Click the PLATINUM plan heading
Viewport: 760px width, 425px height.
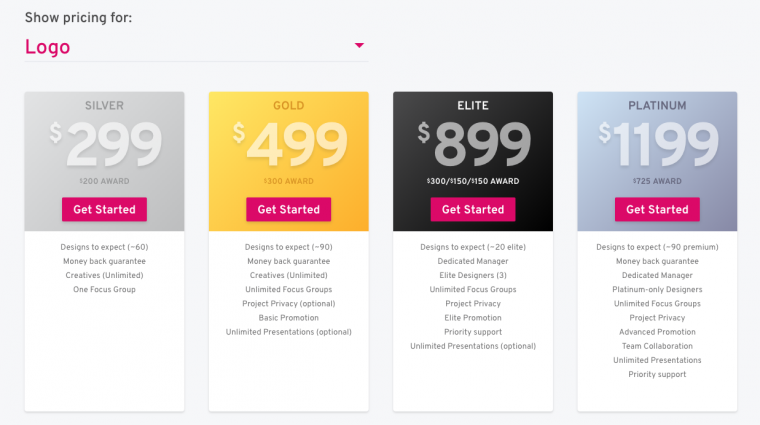tap(657, 105)
